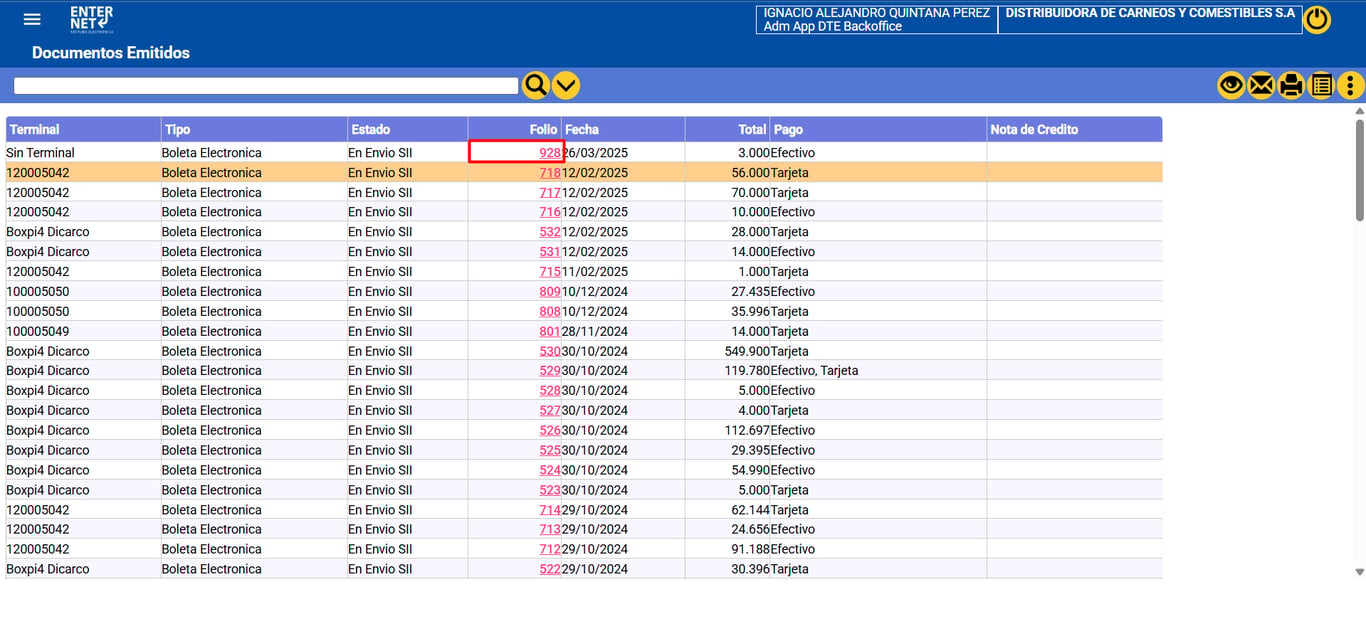Sort by Tipo column header
Viewport: 1366px width, 619px height.
(x=254, y=129)
